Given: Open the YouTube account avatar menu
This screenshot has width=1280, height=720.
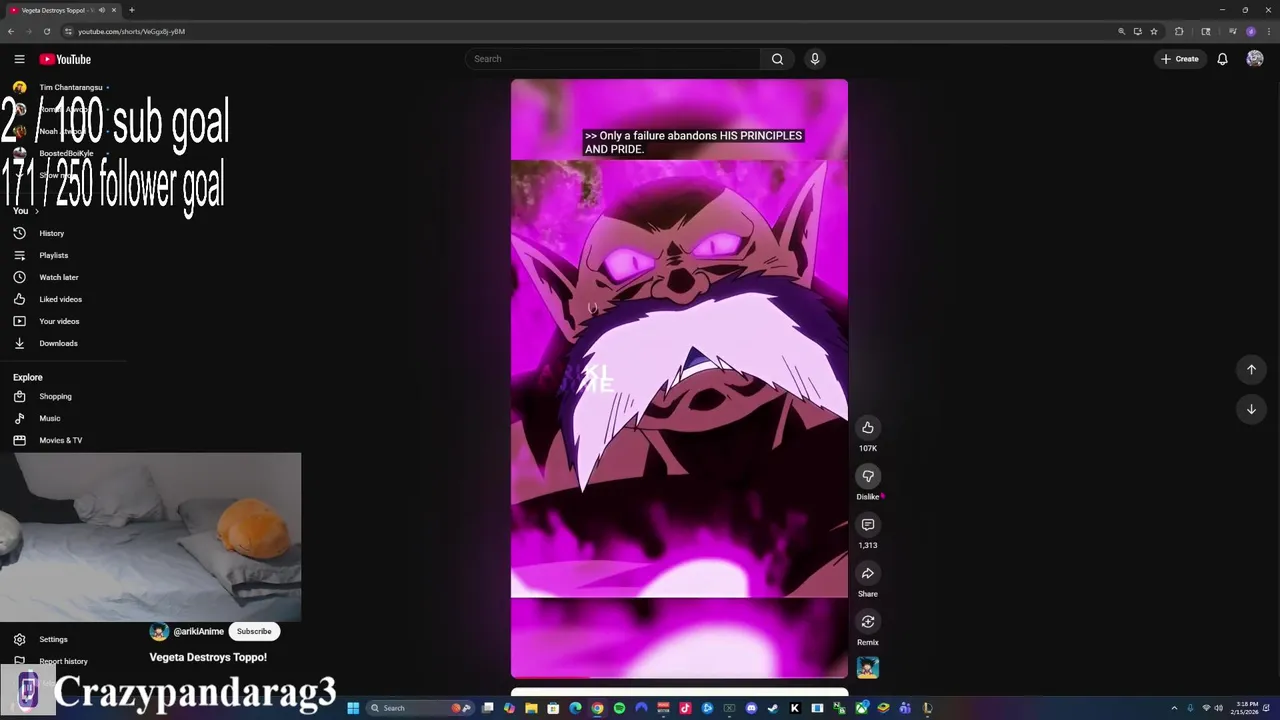Looking at the screenshot, I should pos(1255,59).
